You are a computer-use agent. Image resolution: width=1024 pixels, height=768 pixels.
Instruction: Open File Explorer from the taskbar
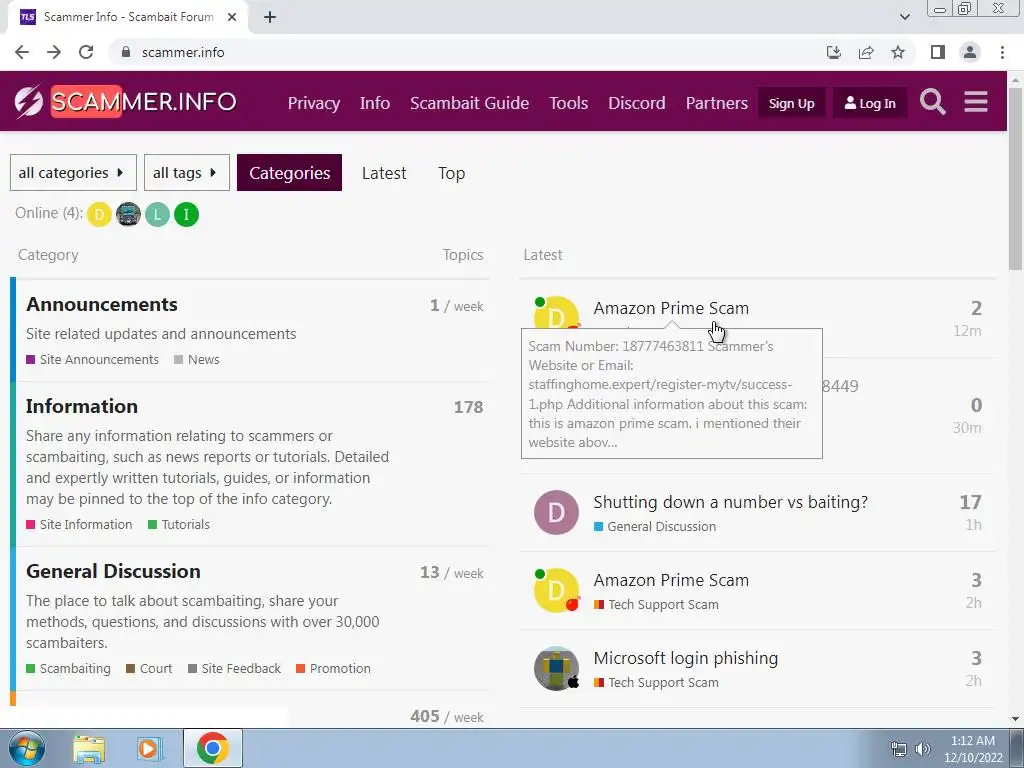89,748
